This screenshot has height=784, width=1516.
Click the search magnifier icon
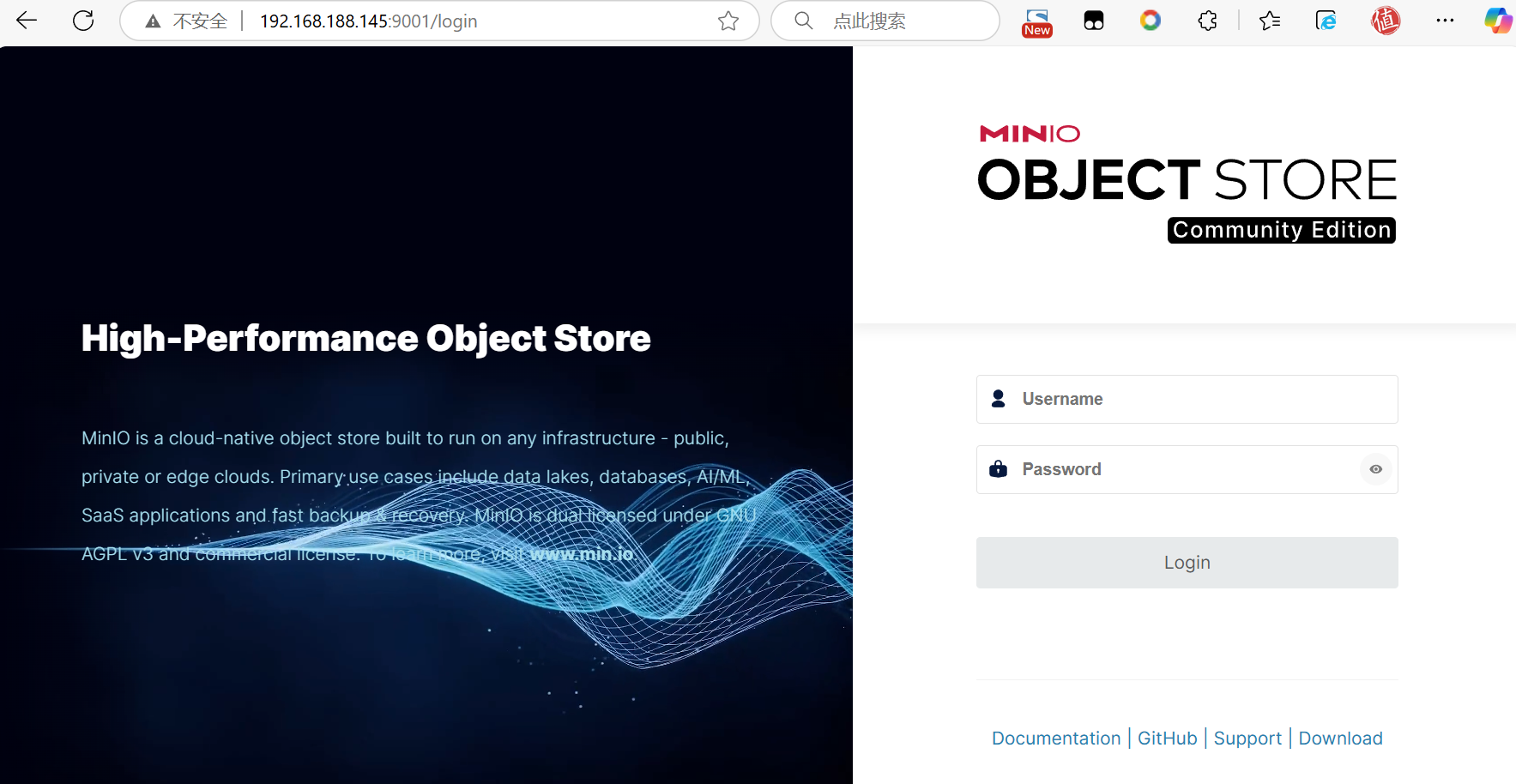click(x=803, y=21)
